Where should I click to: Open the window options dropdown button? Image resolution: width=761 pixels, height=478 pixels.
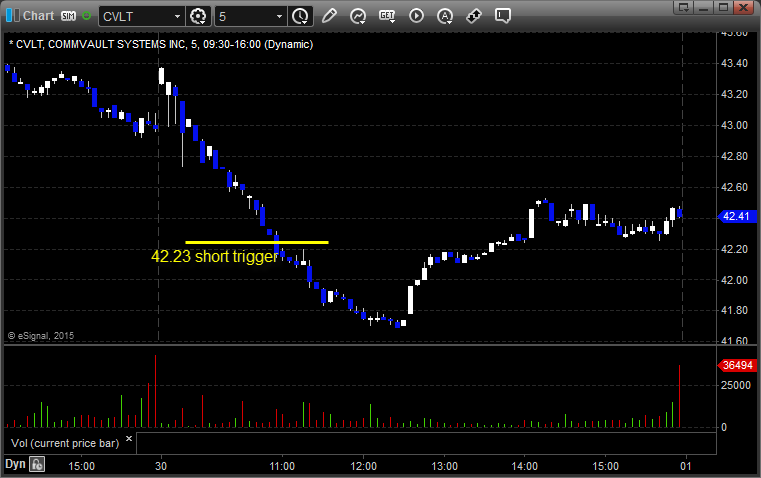(x=684, y=7)
